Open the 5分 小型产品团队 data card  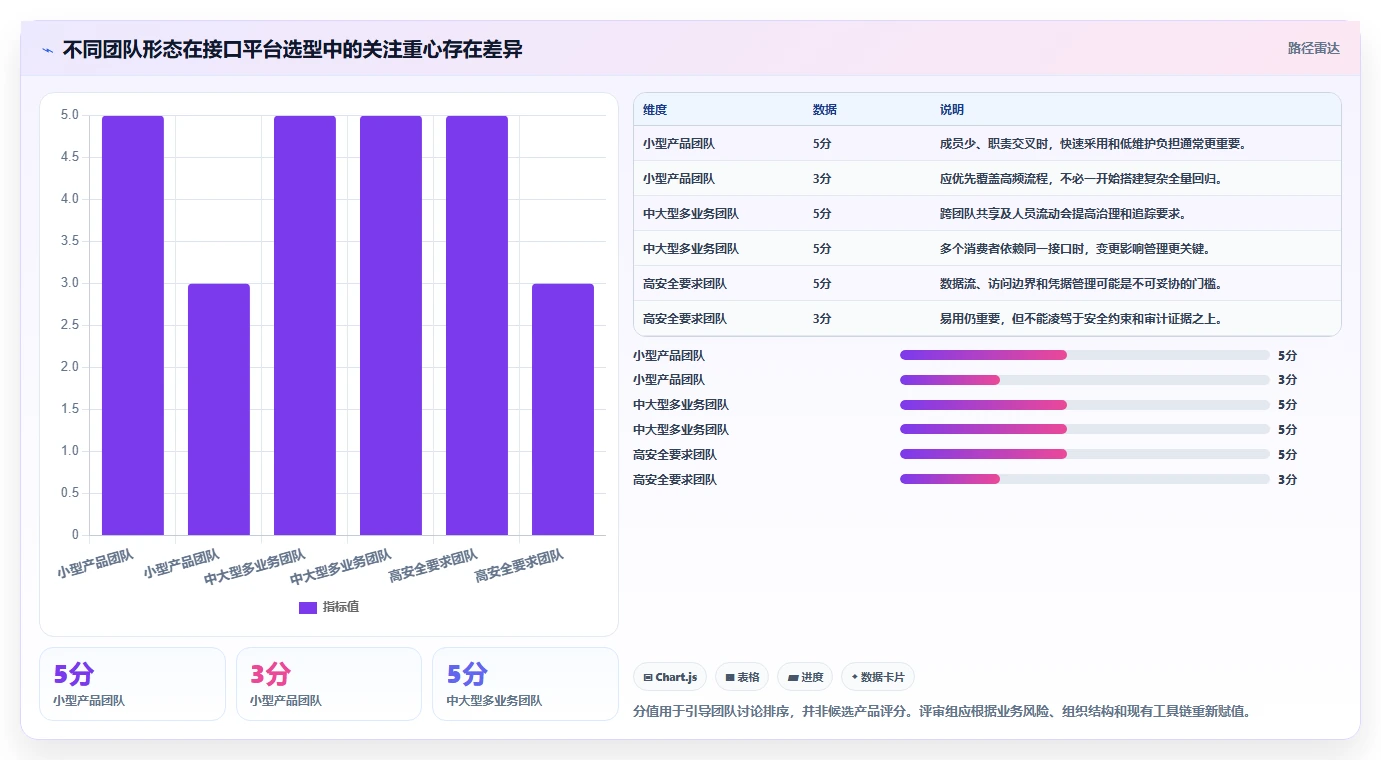tap(132, 684)
